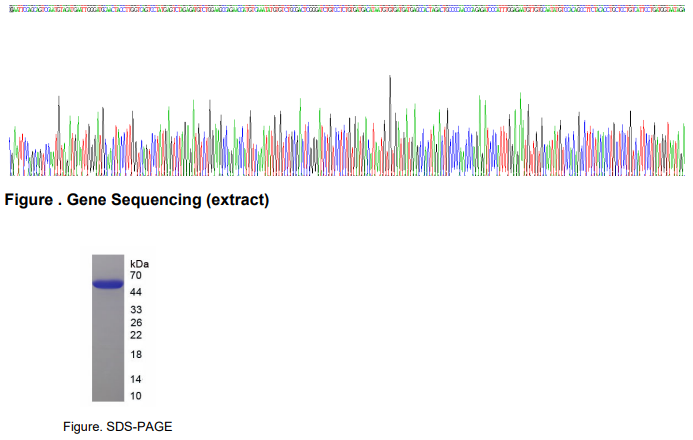The image size is (693, 440).
Task: Click the 10 kDa marker label
Action: coord(136,395)
